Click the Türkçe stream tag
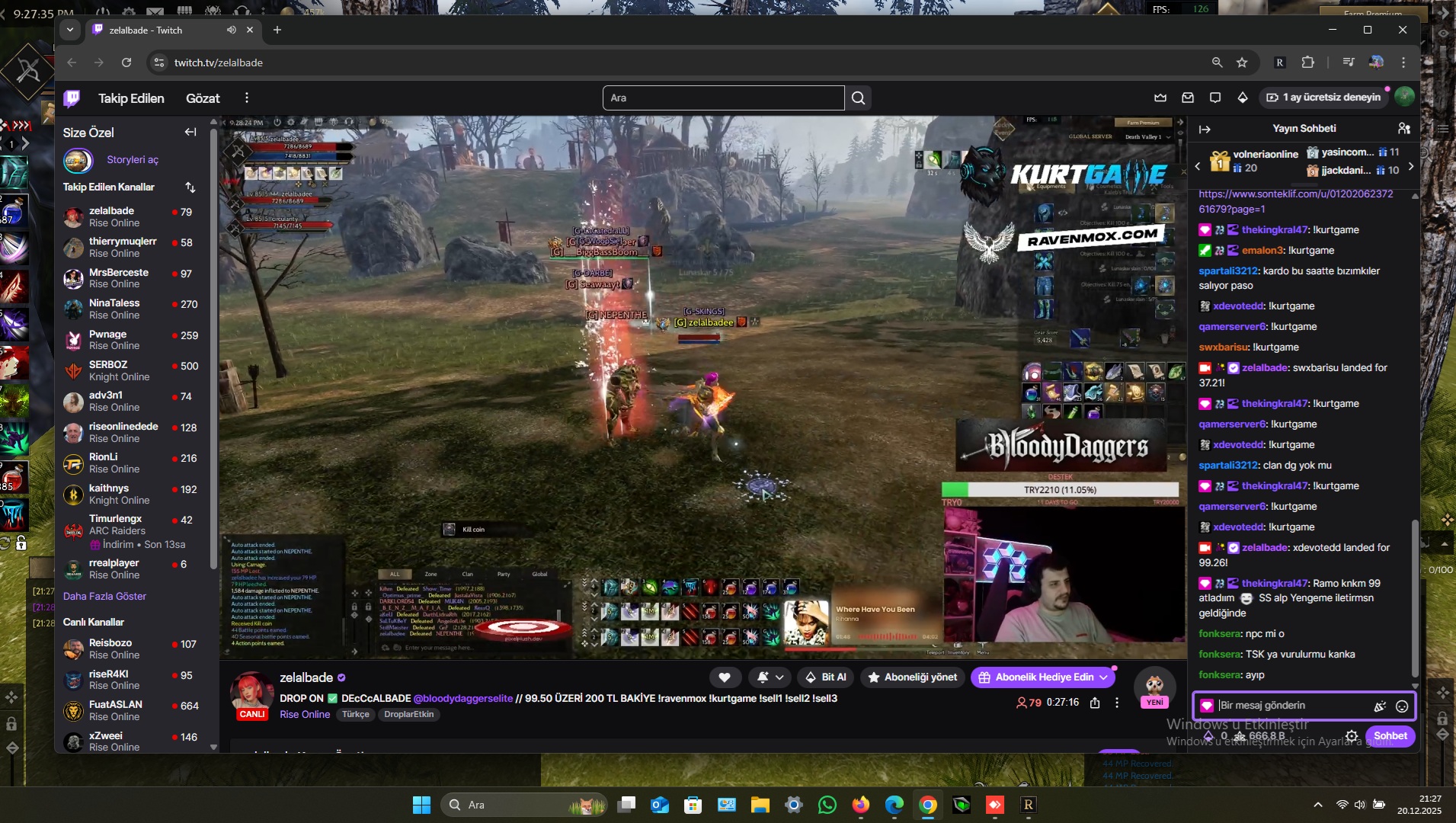Image resolution: width=1456 pixels, height=823 pixels. coord(355,714)
